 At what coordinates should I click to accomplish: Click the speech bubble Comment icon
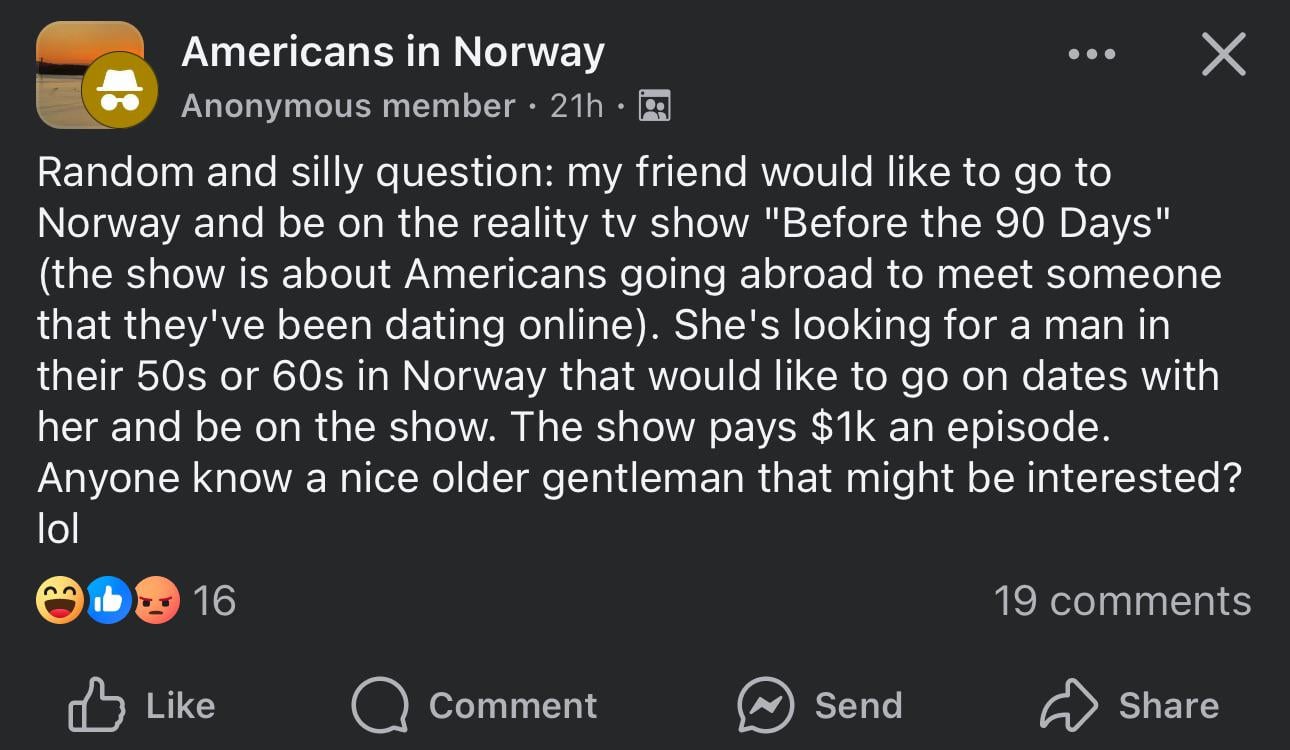coord(380,706)
